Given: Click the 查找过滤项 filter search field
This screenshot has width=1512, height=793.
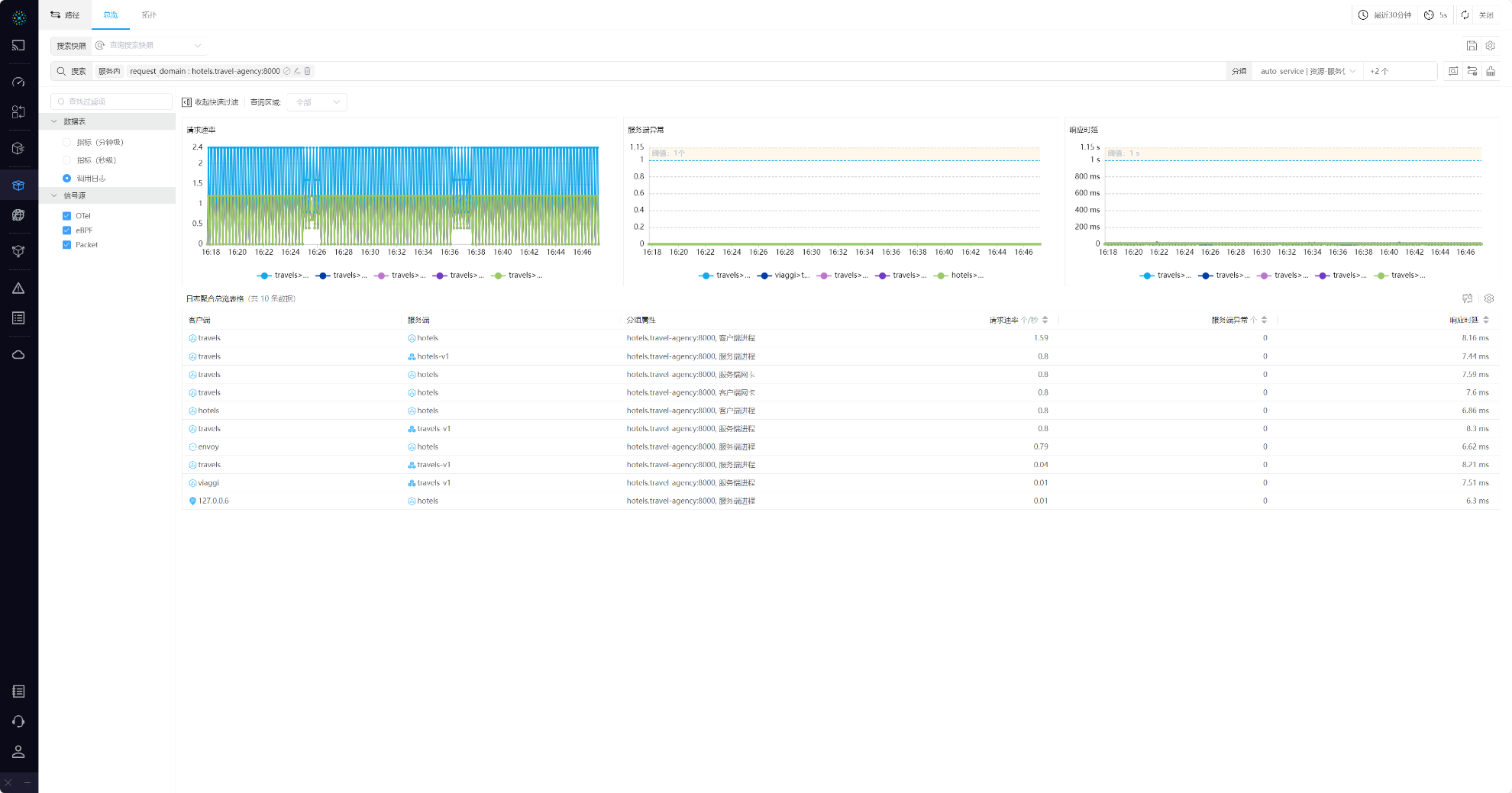Looking at the screenshot, I should [x=111, y=102].
